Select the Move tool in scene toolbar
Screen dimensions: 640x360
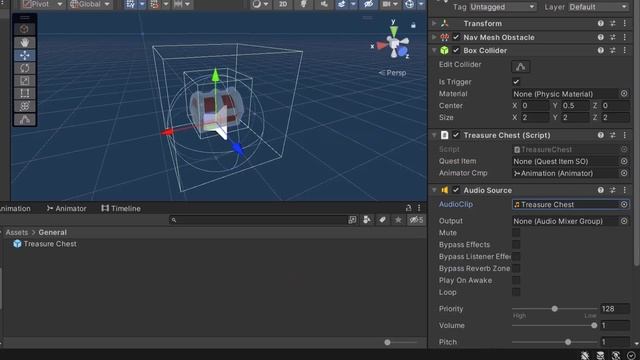click(x=24, y=56)
